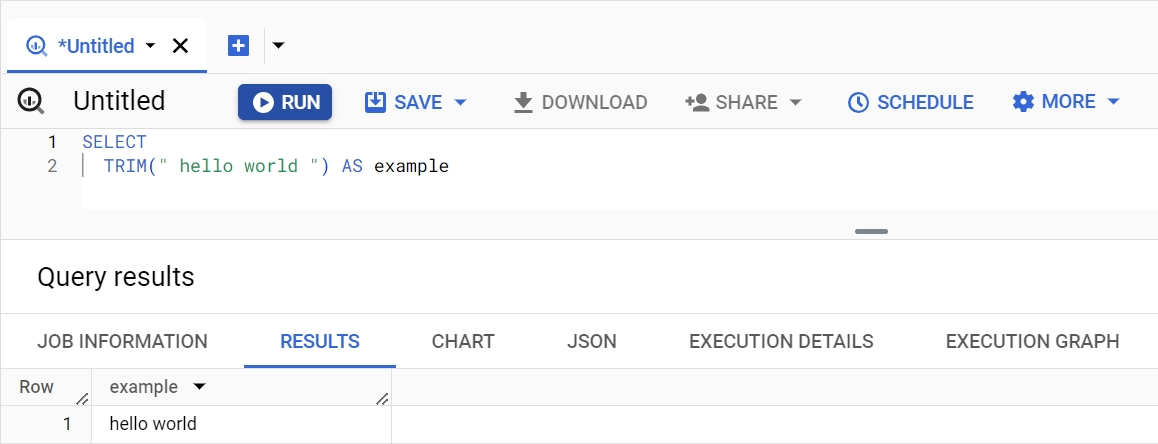Save the query using the SAVE button
This screenshot has height=444, width=1158.
(x=403, y=102)
